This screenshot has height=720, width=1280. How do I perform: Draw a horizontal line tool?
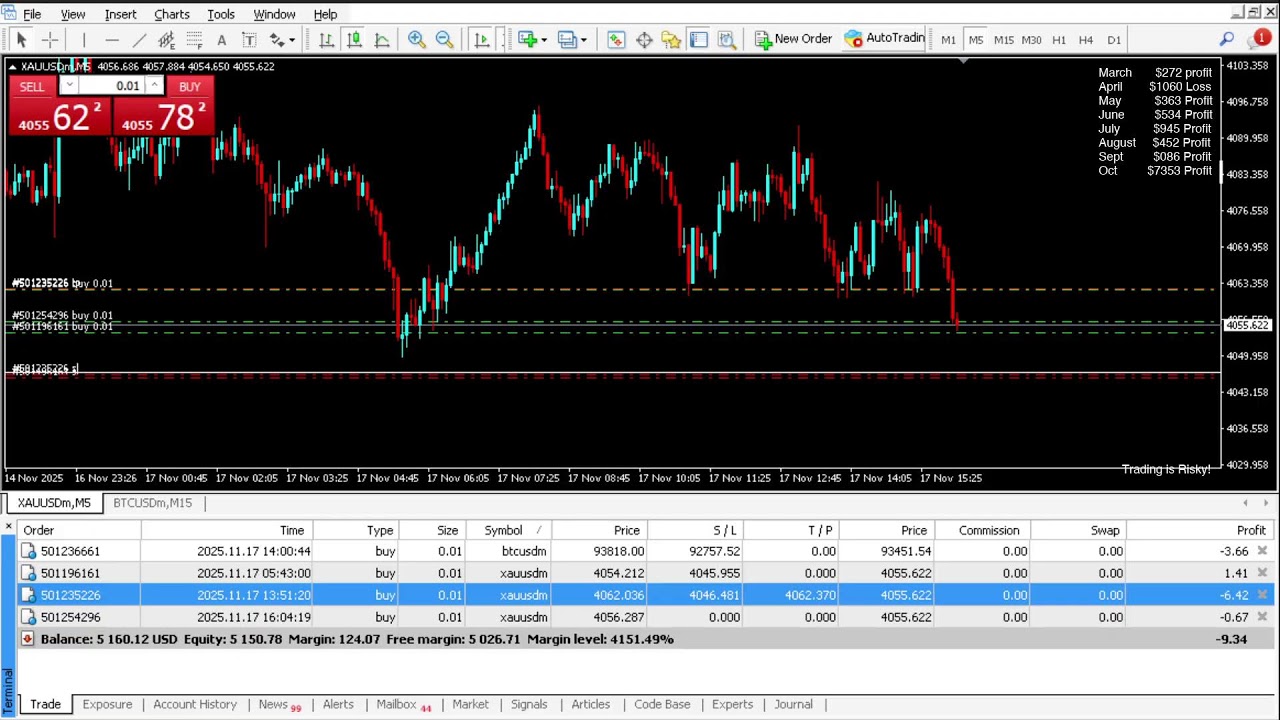point(112,40)
